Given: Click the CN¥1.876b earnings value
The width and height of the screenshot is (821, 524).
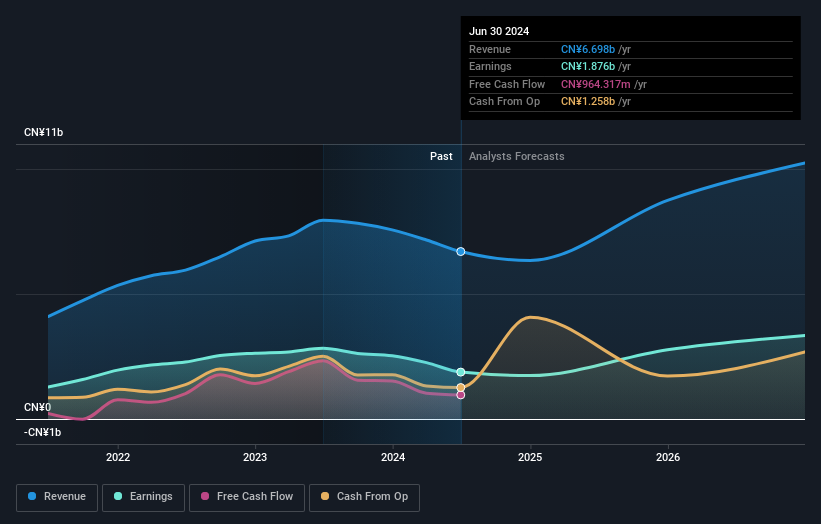Looking at the screenshot, I should click(x=588, y=66).
